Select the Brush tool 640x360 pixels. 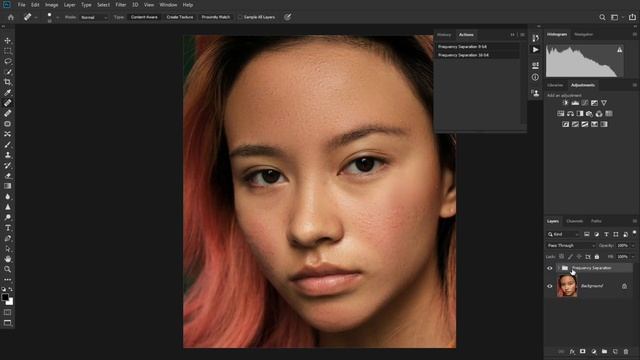tap(7, 144)
